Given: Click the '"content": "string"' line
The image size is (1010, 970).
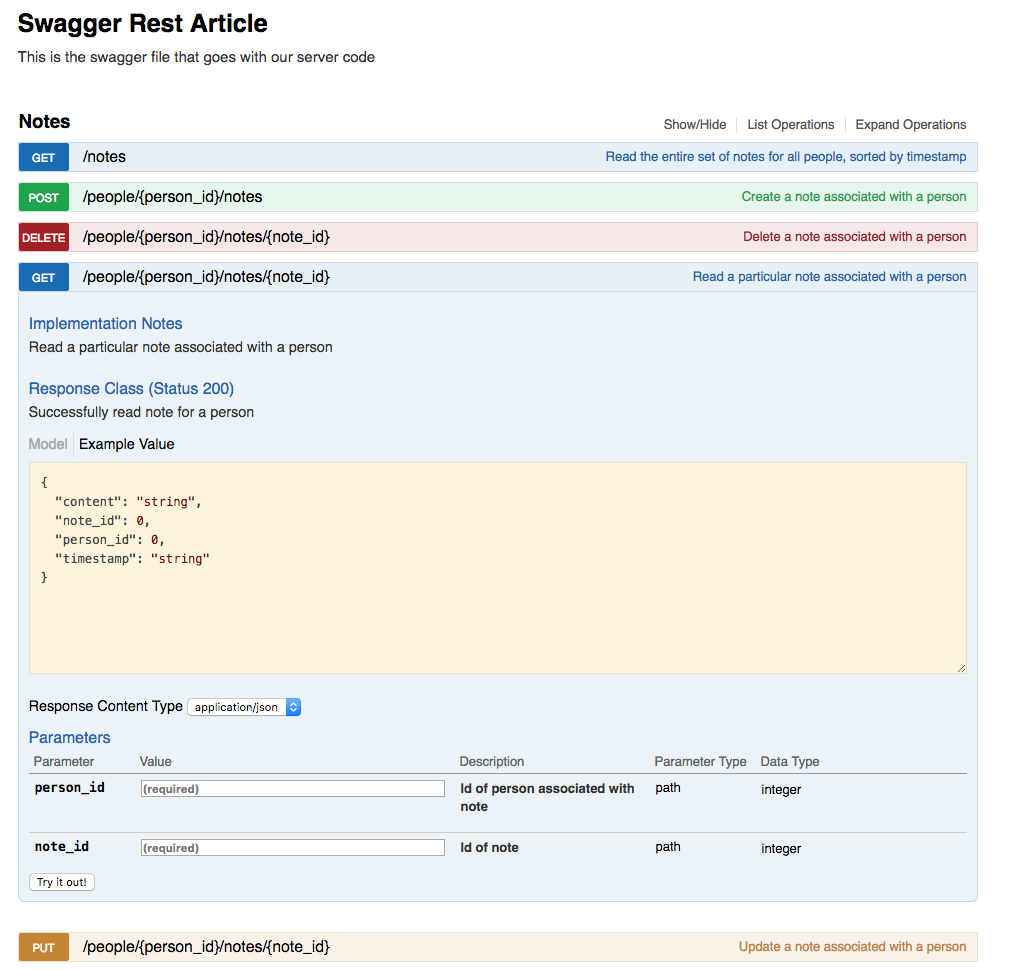Looking at the screenshot, I should pyautogui.click(x=128, y=502).
